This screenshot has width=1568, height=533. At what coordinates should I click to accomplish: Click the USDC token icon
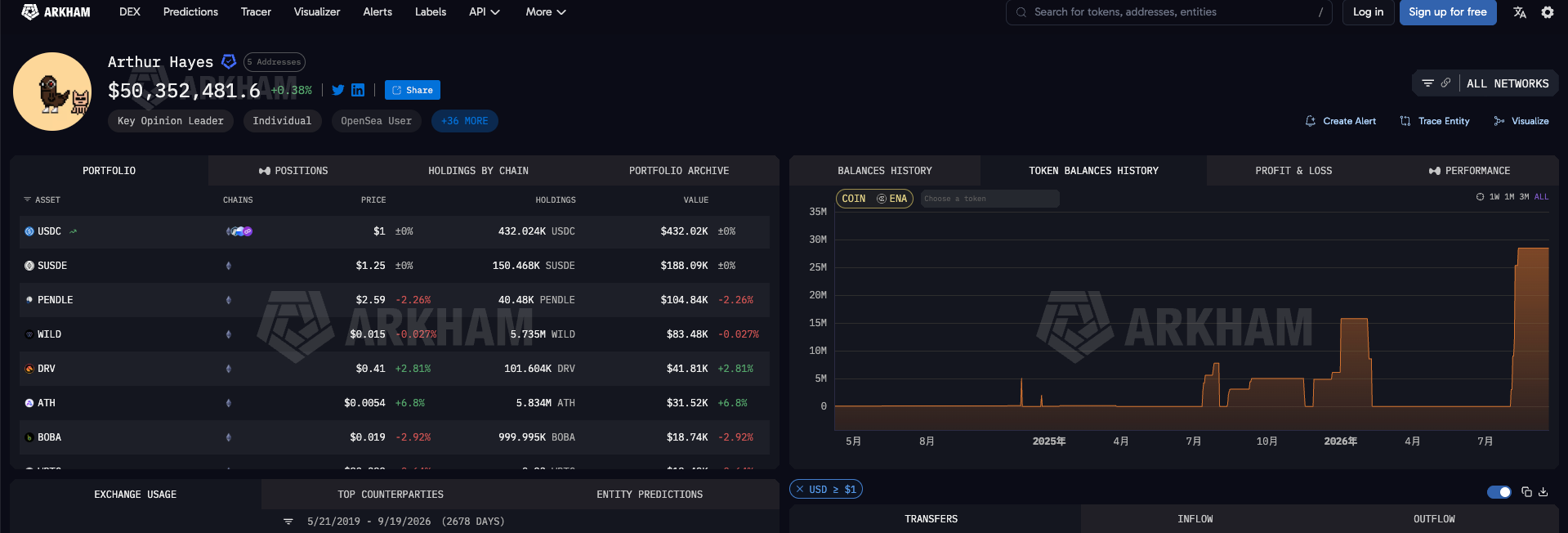(x=29, y=231)
